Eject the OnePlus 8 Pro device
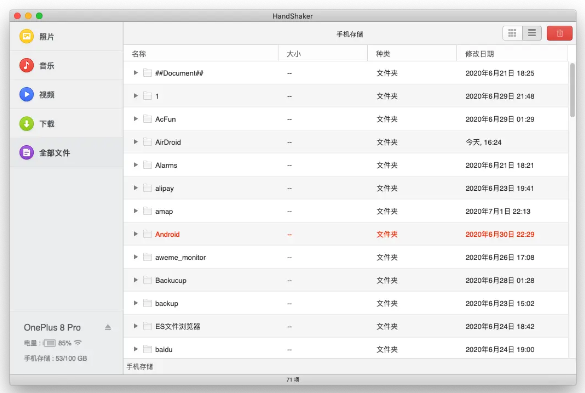The image size is (585, 393). tap(108, 327)
